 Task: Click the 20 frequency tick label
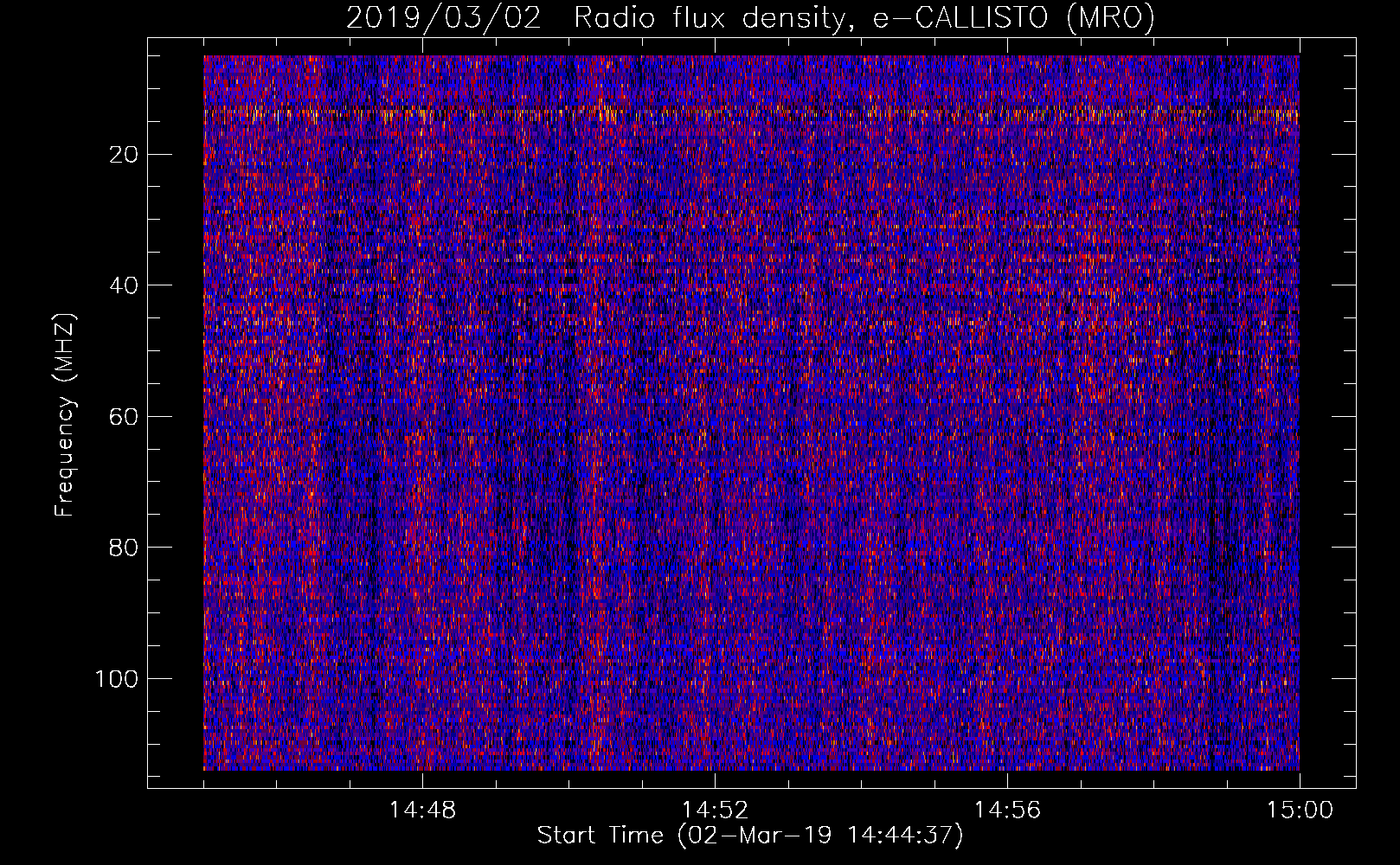pos(125,155)
